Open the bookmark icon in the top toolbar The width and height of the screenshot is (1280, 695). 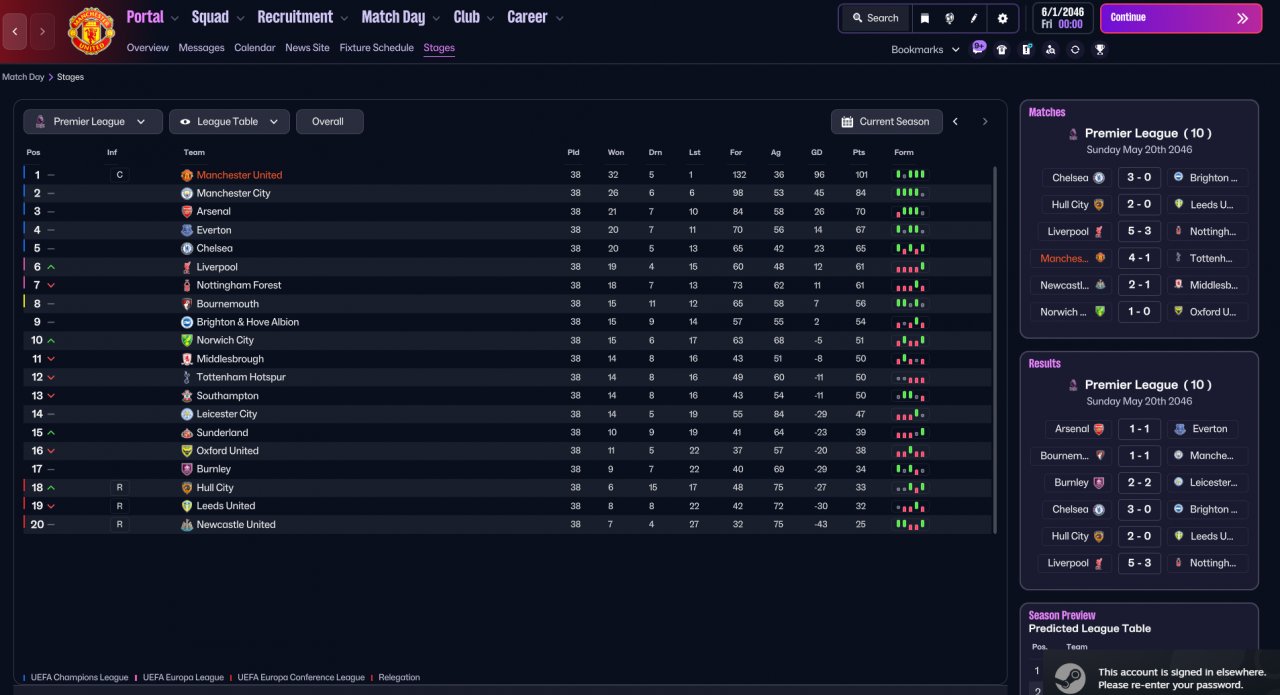pyautogui.click(x=925, y=18)
